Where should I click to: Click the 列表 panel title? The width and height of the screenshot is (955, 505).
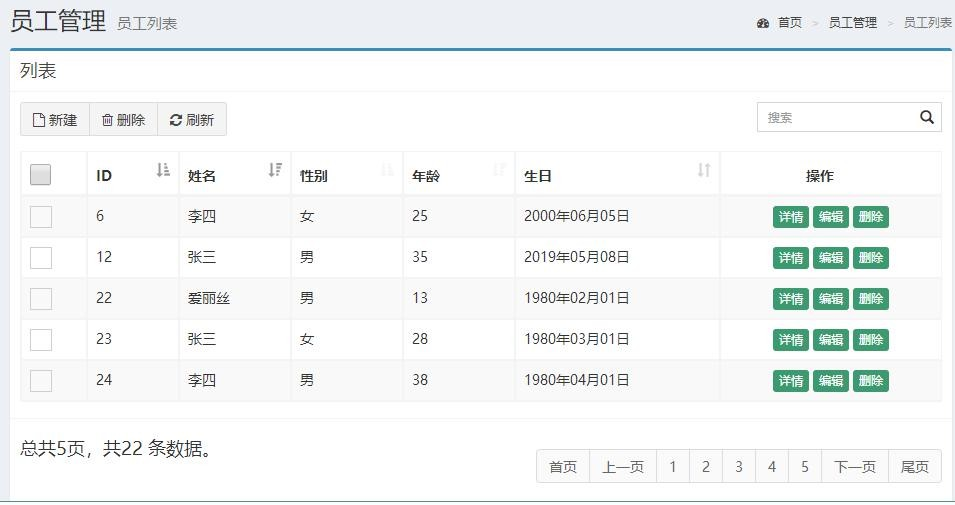pyautogui.click(x=38, y=71)
